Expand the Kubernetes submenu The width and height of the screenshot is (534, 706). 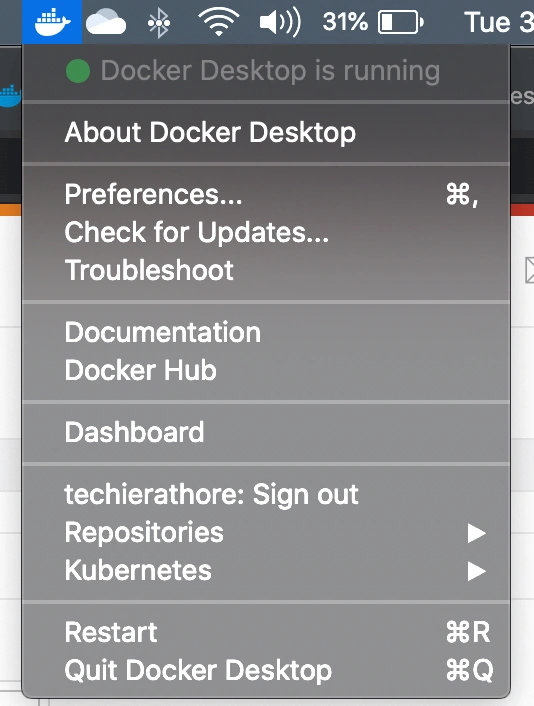tap(266, 570)
